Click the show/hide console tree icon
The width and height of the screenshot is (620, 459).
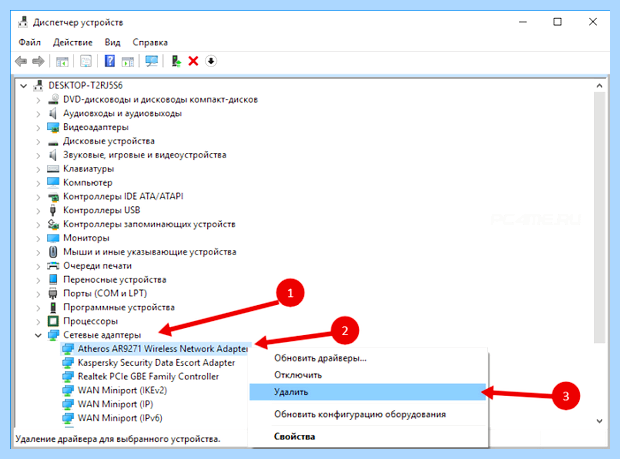(x=62, y=61)
